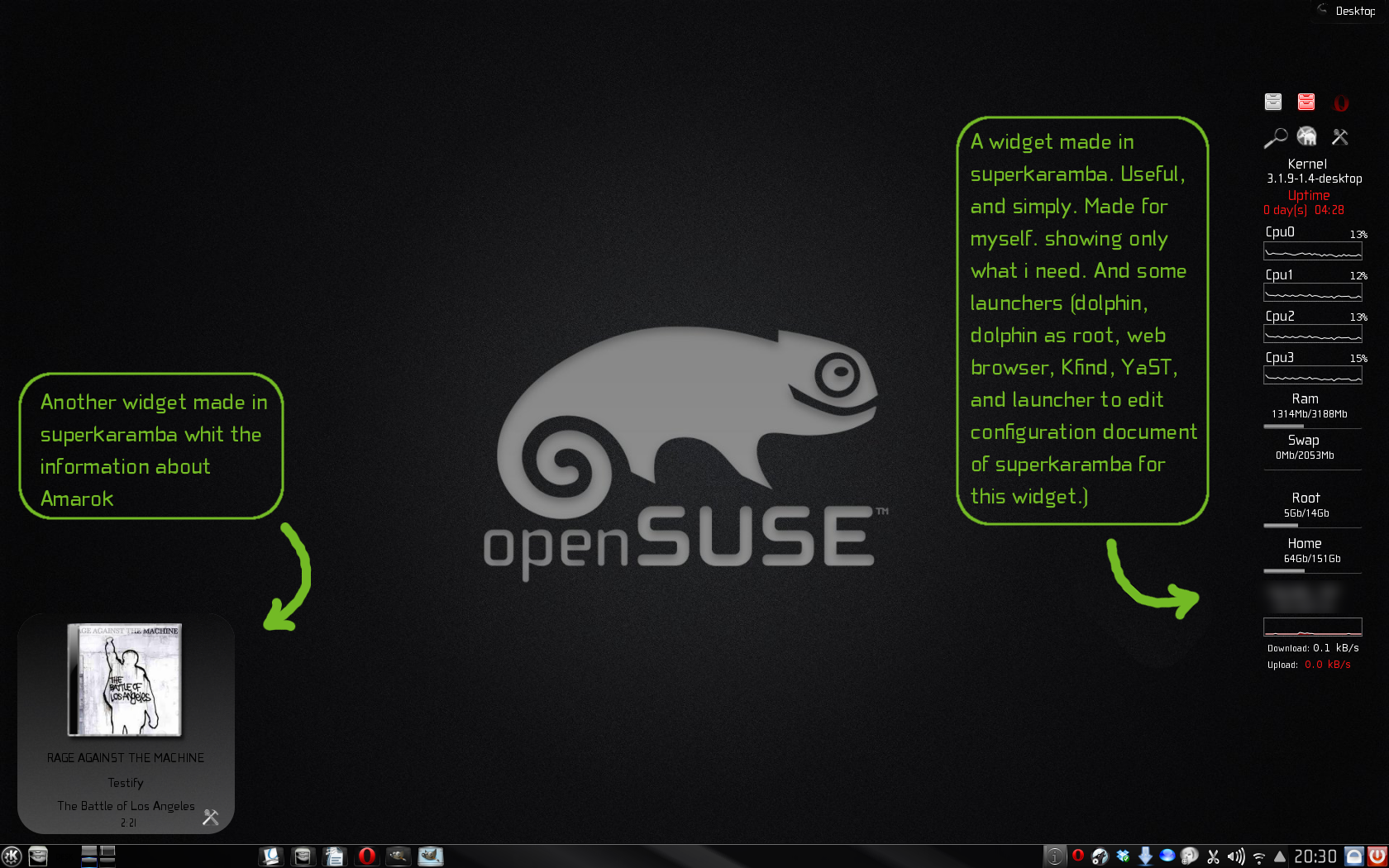Click the '5Gb/14Gb' Root value
The width and height of the screenshot is (1389, 868).
click(x=1306, y=513)
